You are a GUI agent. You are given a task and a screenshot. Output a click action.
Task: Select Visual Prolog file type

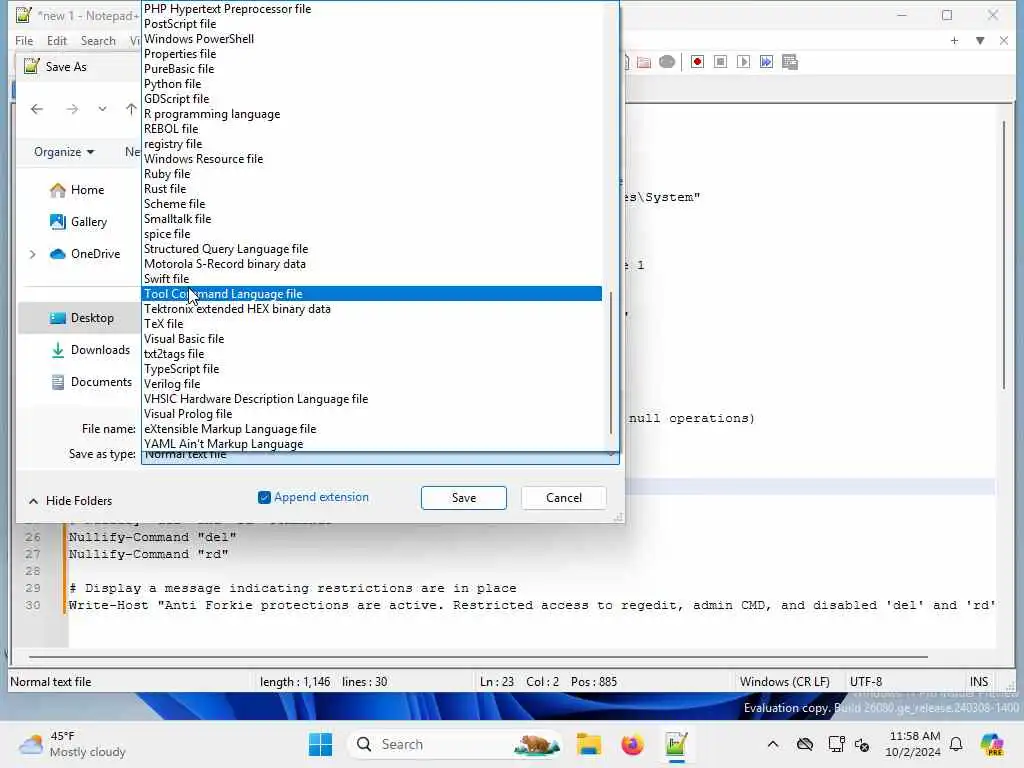[372, 415]
